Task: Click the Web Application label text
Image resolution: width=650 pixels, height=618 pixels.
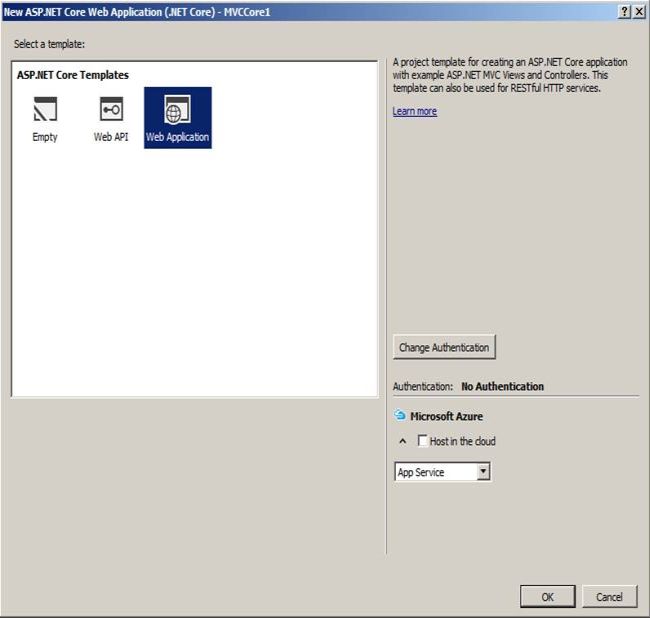Action: pos(177,137)
